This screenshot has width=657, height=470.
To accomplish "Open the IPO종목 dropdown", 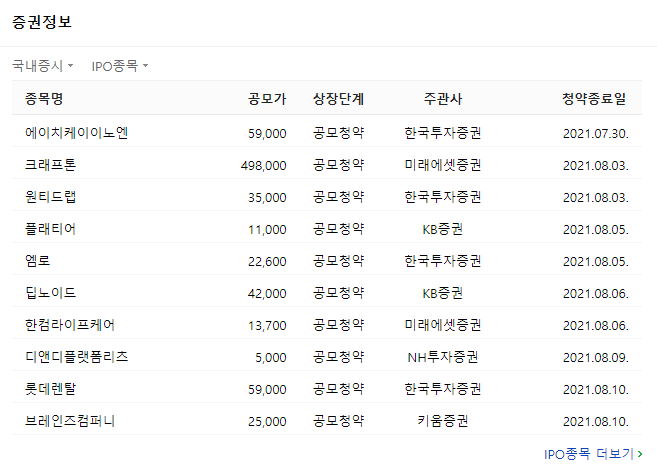I will point(120,66).
